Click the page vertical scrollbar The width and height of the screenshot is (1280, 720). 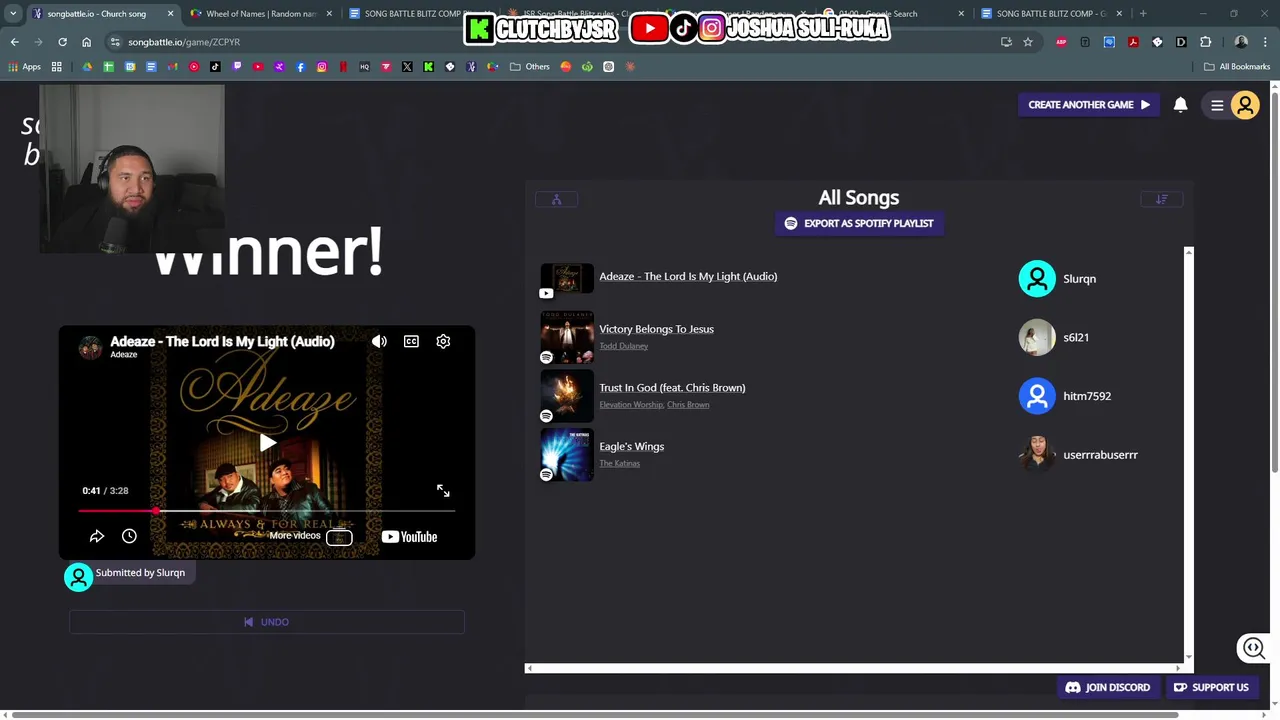(1274, 280)
